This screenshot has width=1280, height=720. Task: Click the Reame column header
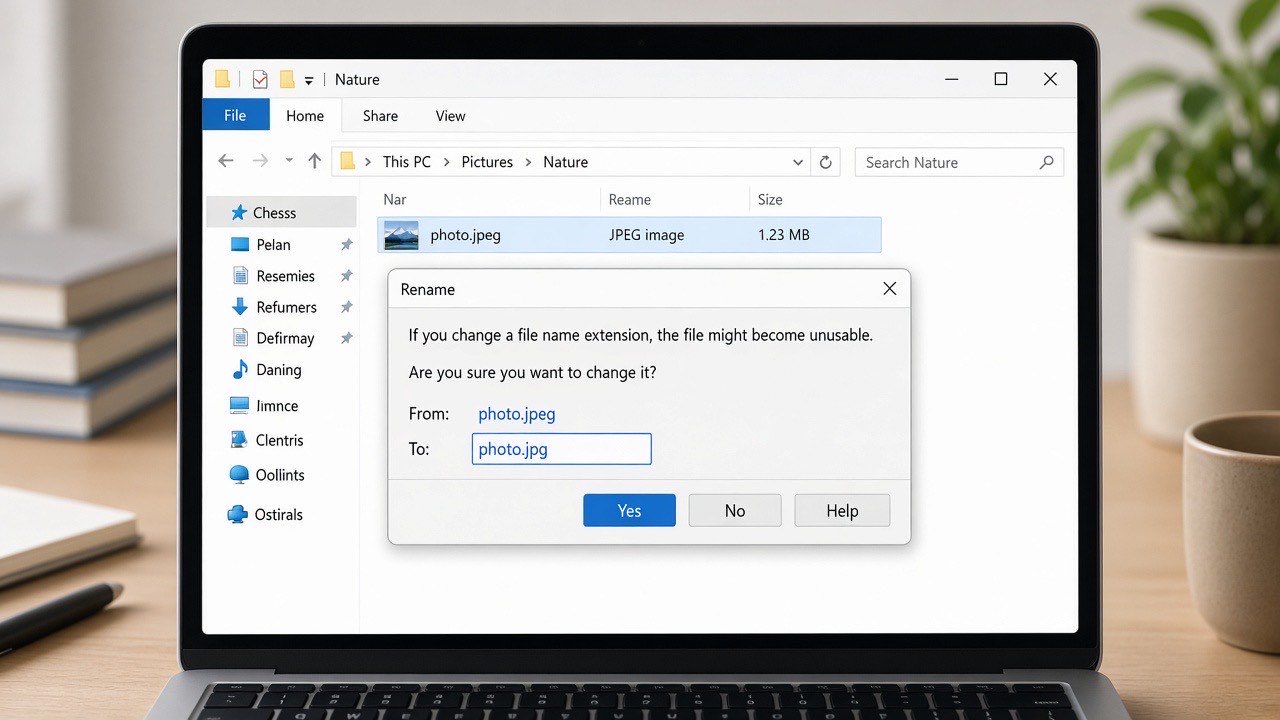630,200
